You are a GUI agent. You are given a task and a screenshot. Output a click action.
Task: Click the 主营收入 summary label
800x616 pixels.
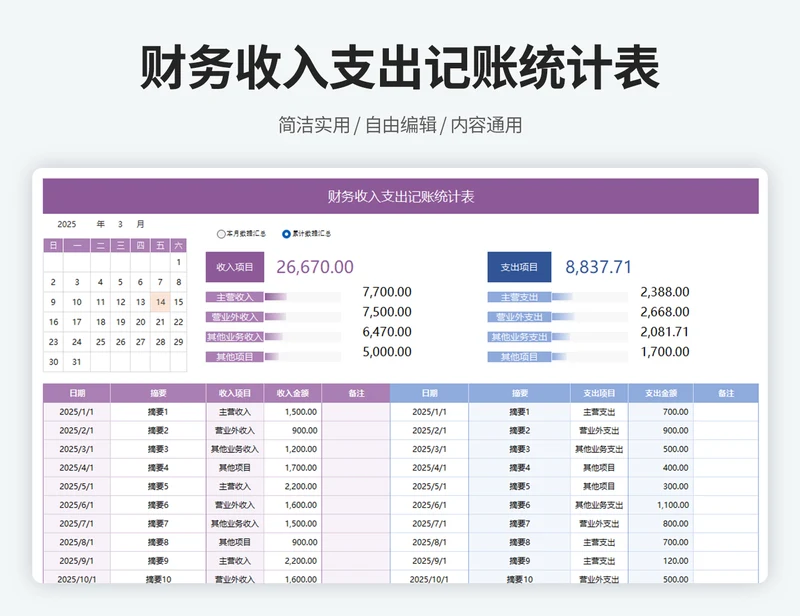pos(235,297)
